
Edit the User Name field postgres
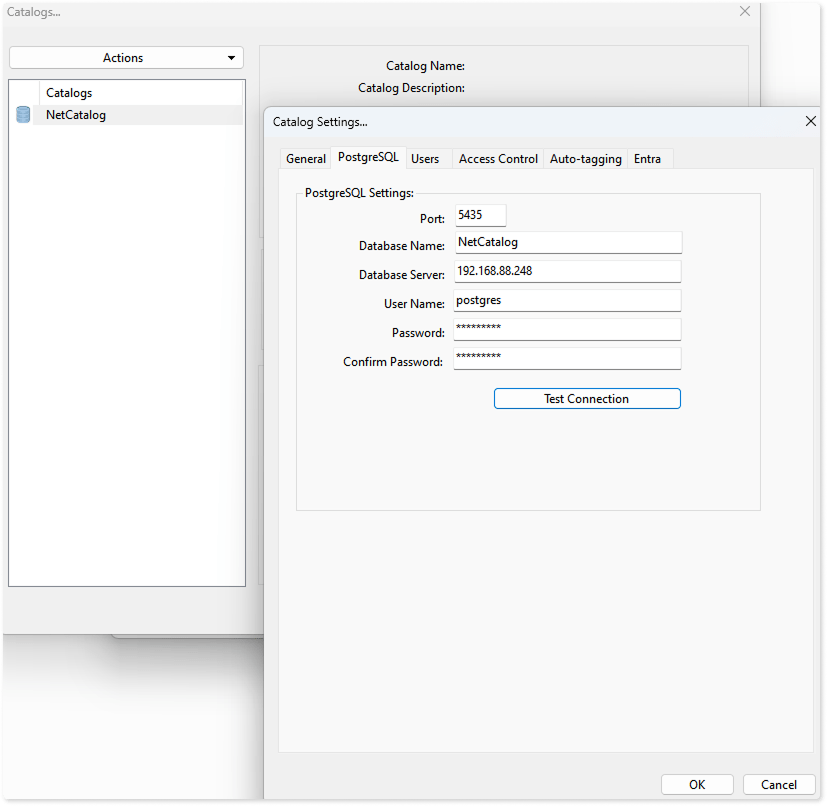click(568, 300)
